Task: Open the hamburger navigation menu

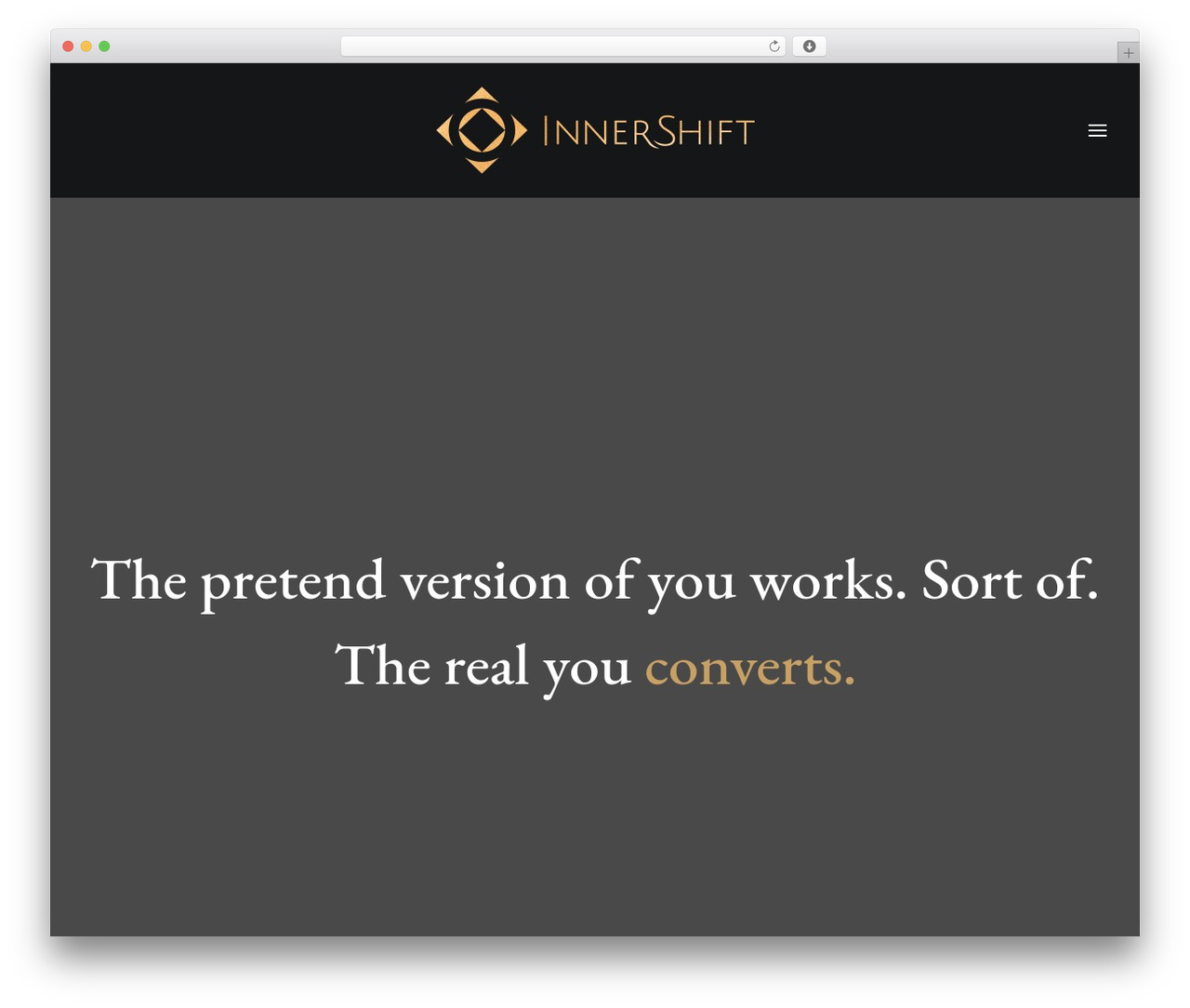Action: tap(1097, 131)
